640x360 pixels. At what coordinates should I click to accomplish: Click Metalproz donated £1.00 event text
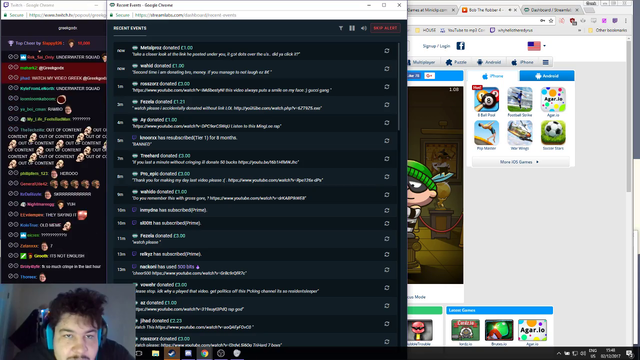[x=167, y=48]
